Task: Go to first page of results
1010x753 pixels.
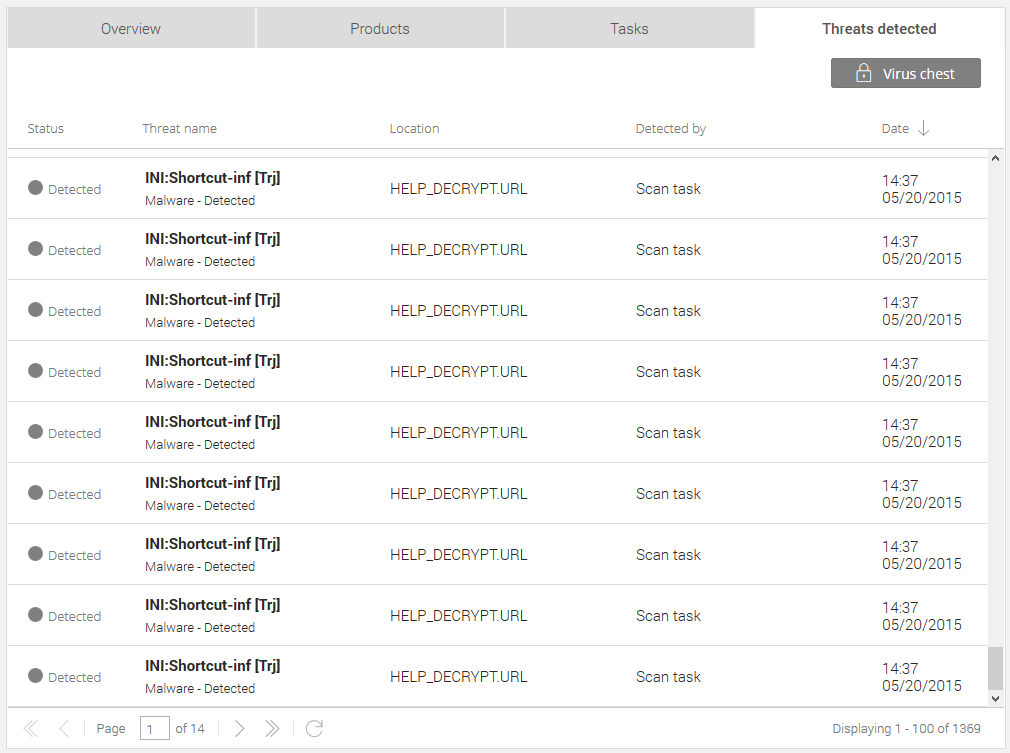Action: click(30, 729)
